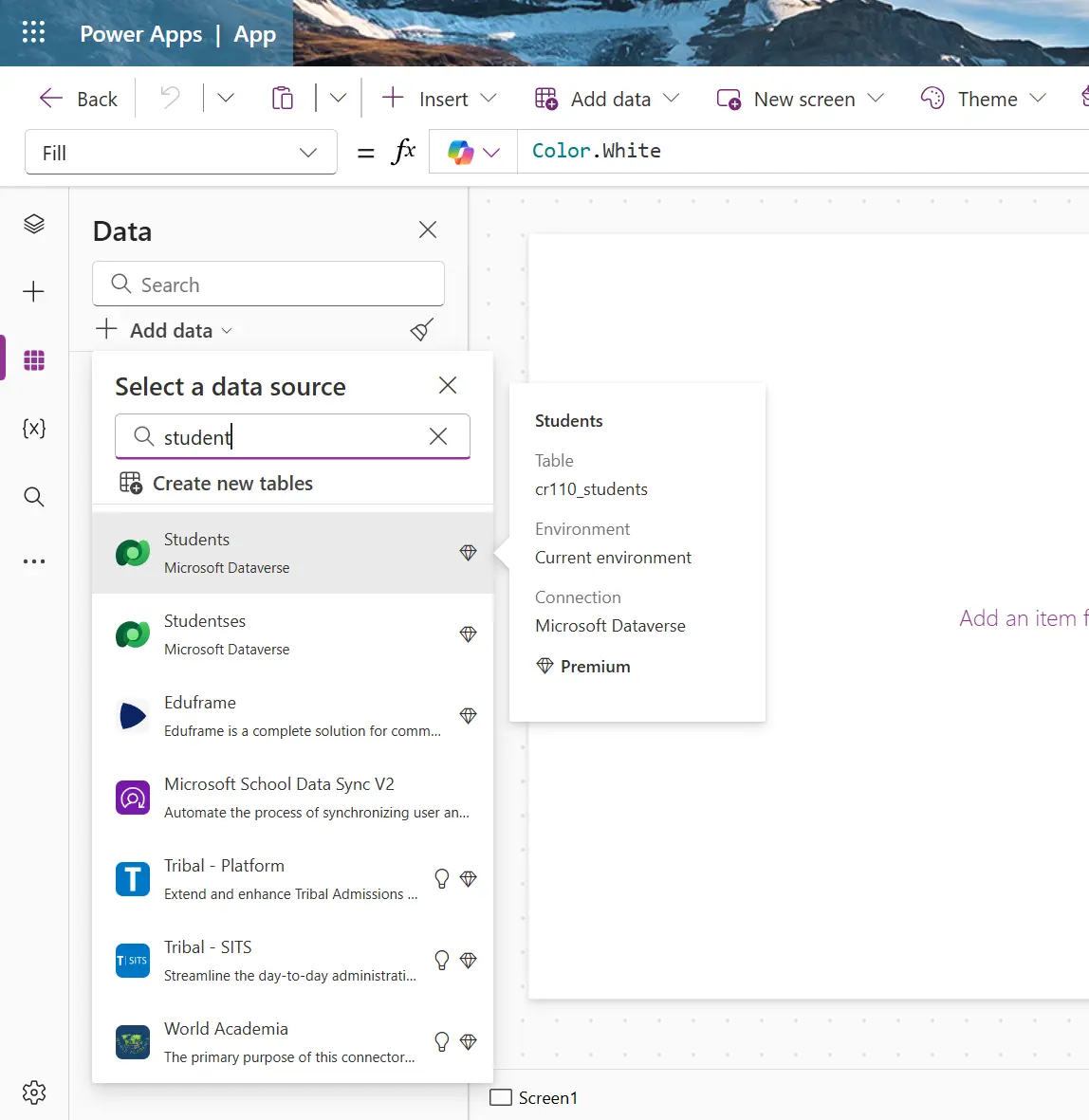1089x1120 pixels.
Task: Open the Fill property dropdown
Action: coord(307,152)
